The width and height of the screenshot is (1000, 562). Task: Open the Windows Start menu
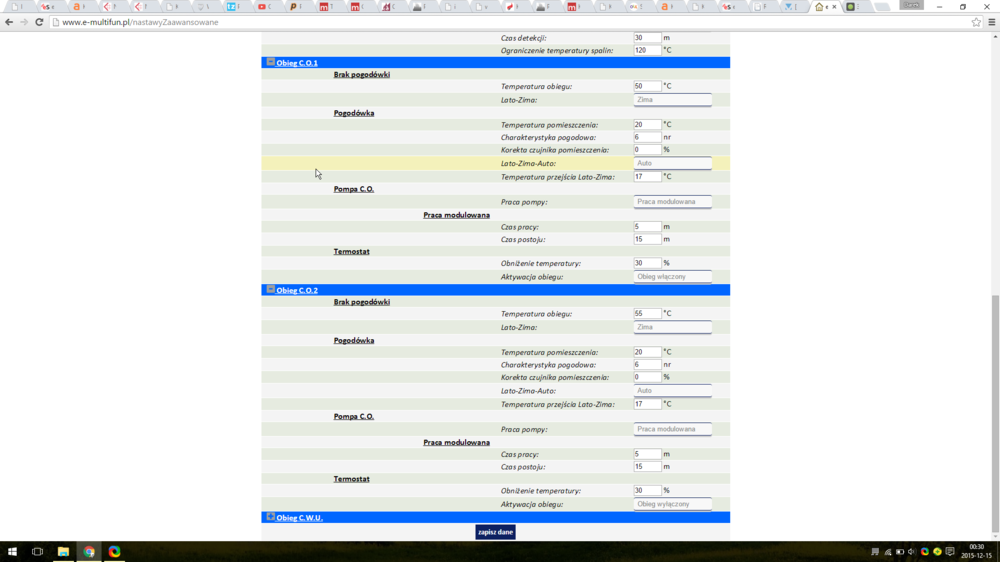point(12,551)
